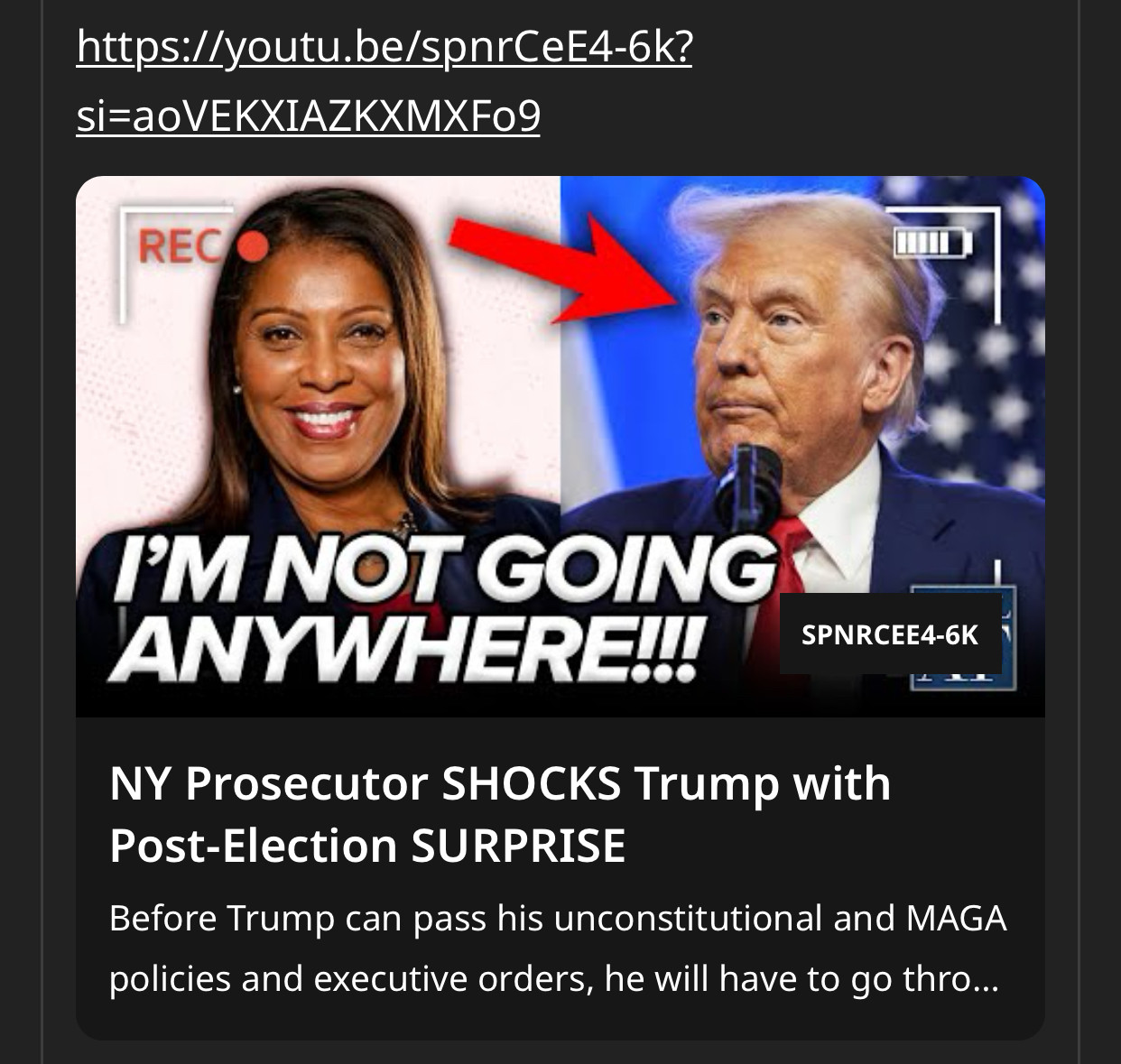Click the truncated 'policies and executive orders' description line

pyautogui.click(x=554, y=978)
